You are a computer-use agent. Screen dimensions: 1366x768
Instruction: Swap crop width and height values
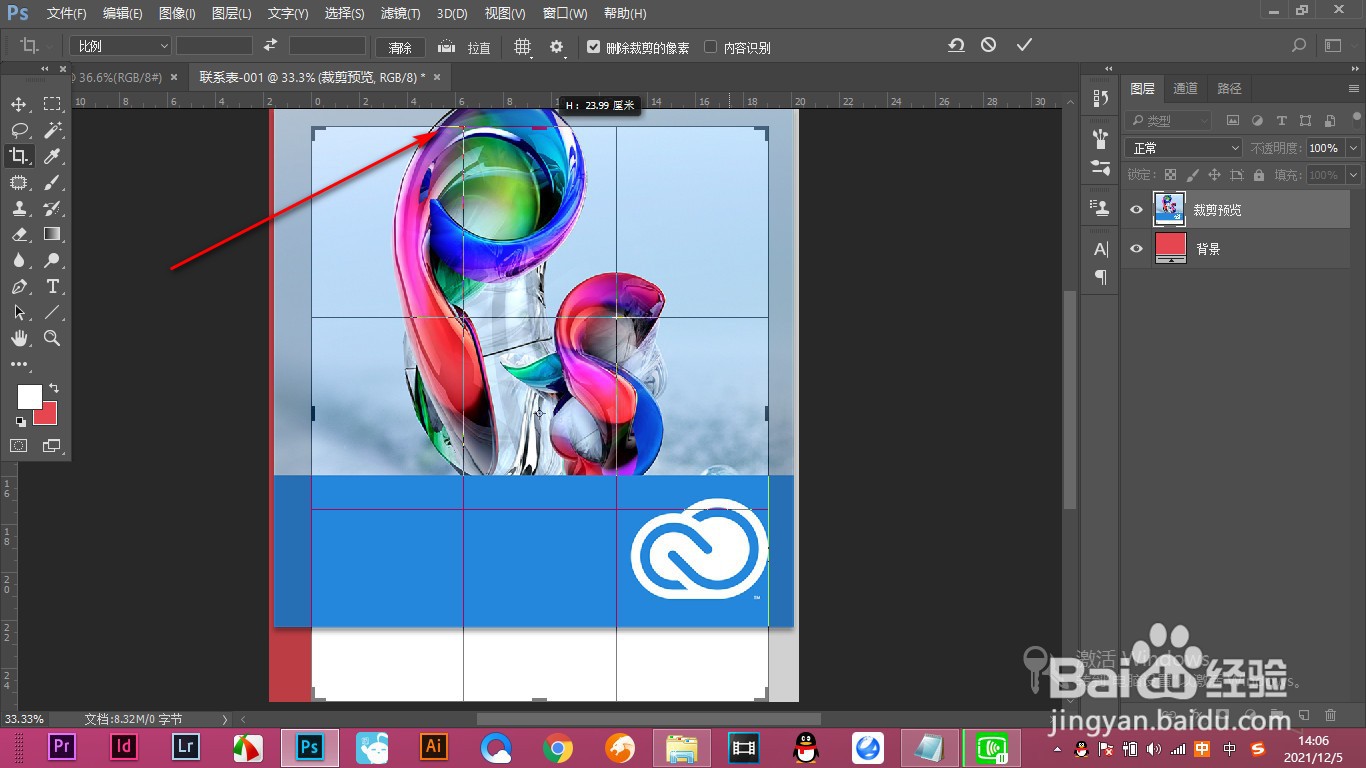[270, 46]
